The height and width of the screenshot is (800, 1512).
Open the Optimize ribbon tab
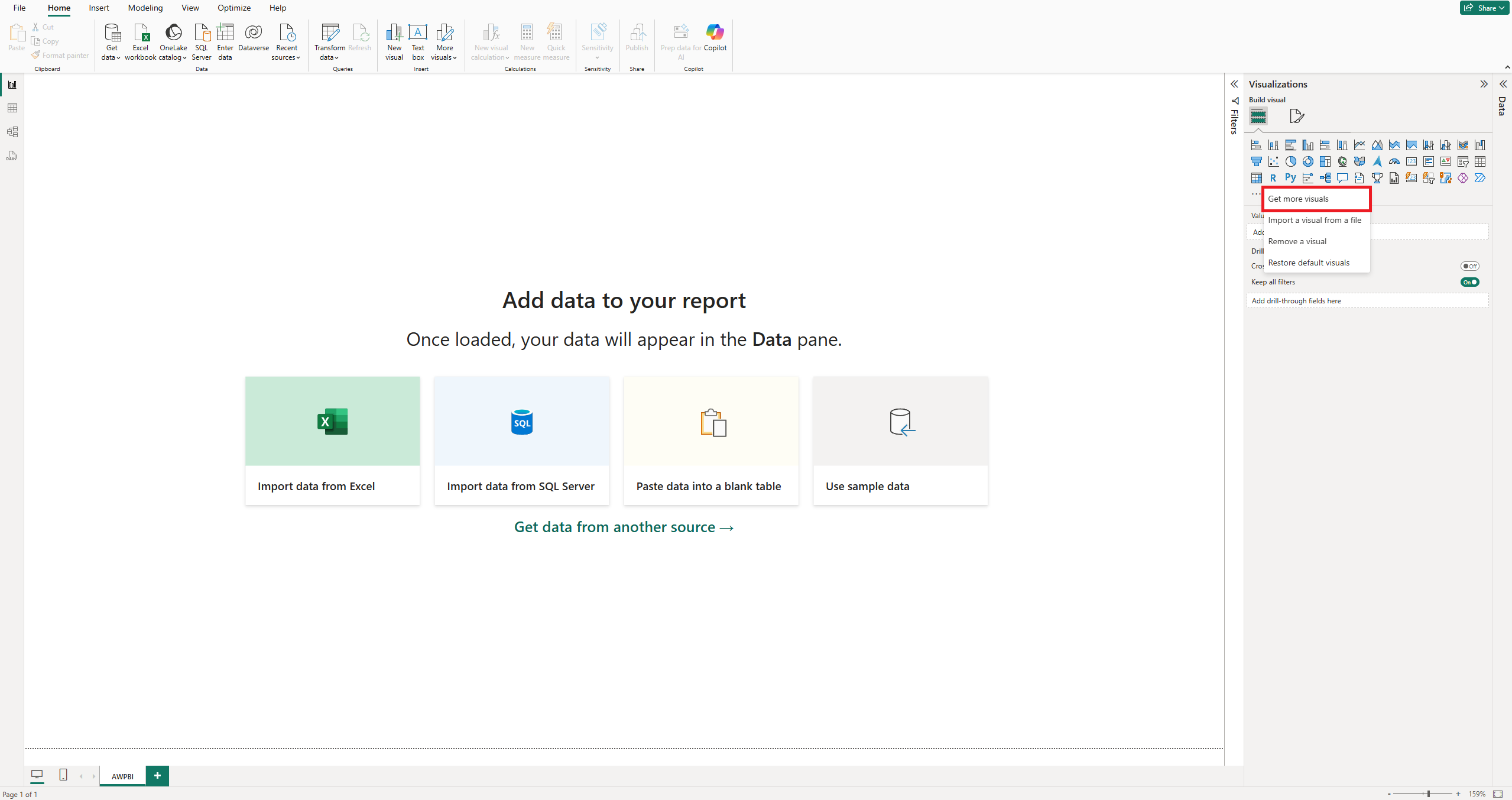pos(234,8)
